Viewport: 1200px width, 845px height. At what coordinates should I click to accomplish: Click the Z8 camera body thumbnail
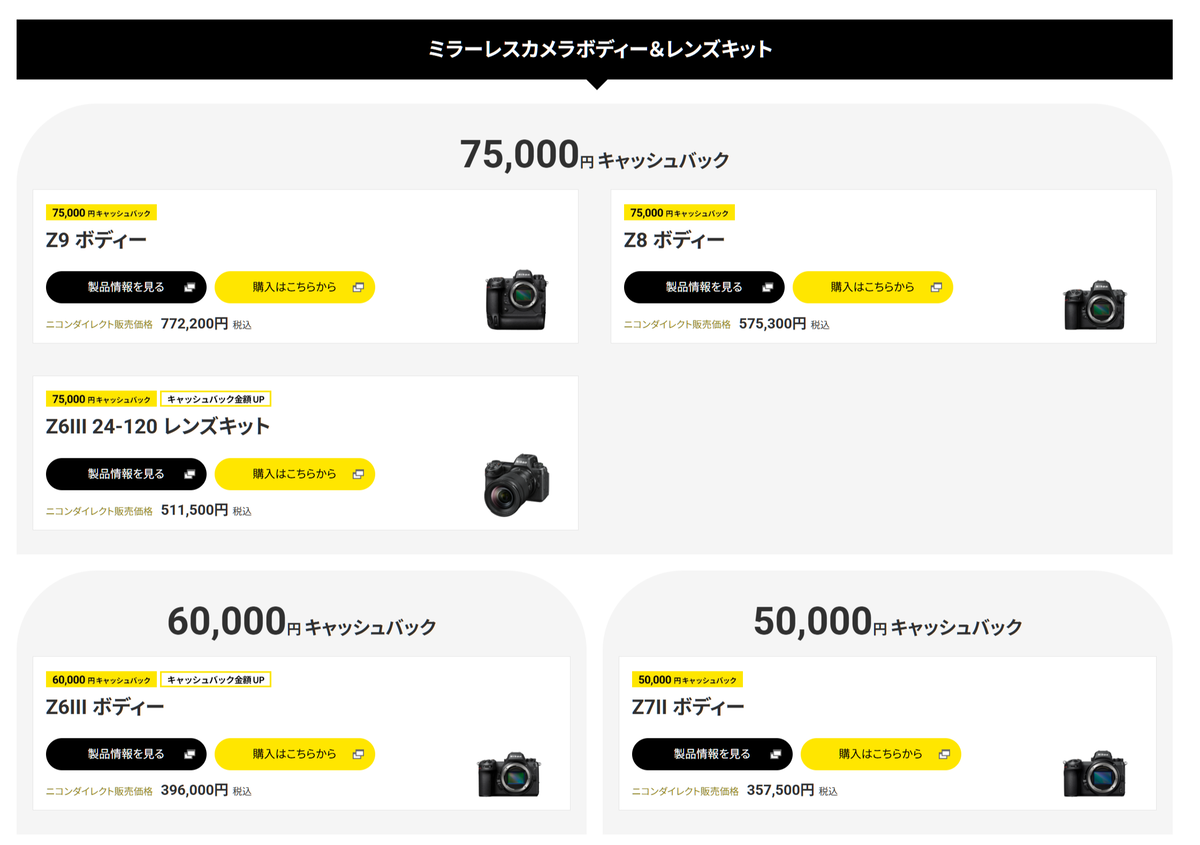click(1094, 304)
